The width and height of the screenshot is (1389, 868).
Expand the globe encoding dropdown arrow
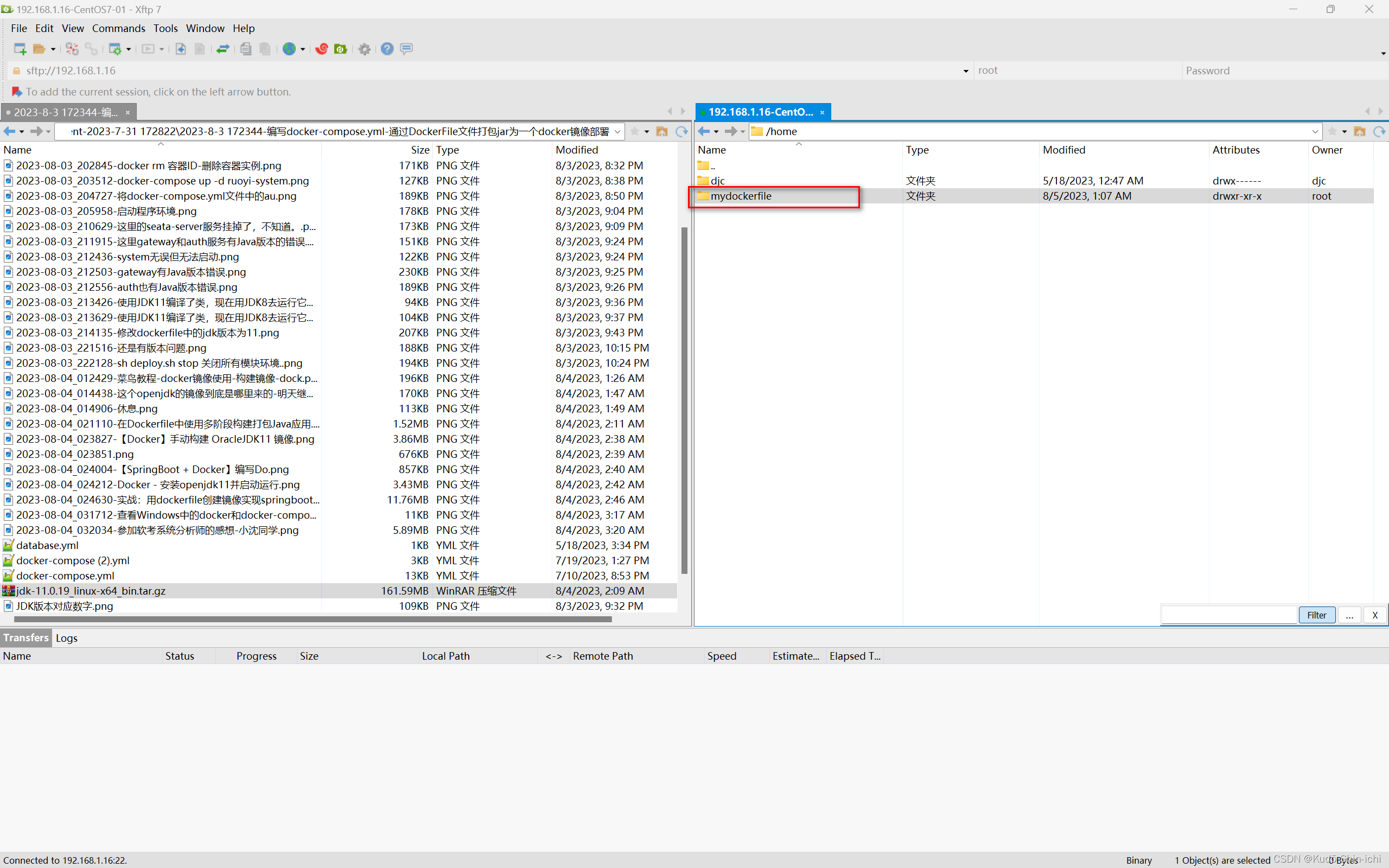[x=302, y=49]
